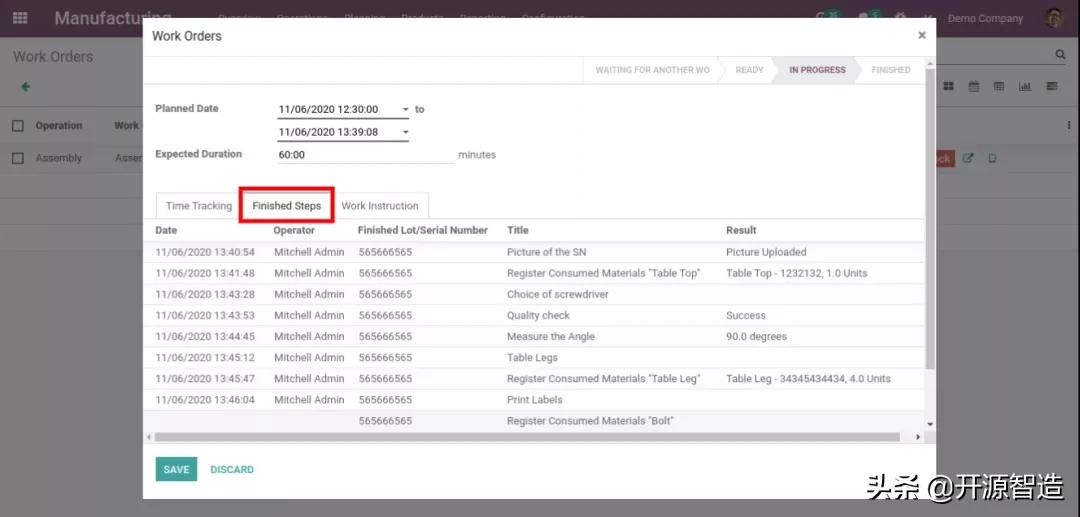The height and width of the screenshot is (517, 1080).
Task: Click planned end date field 13:39:08
Action: tap(343, 132)
